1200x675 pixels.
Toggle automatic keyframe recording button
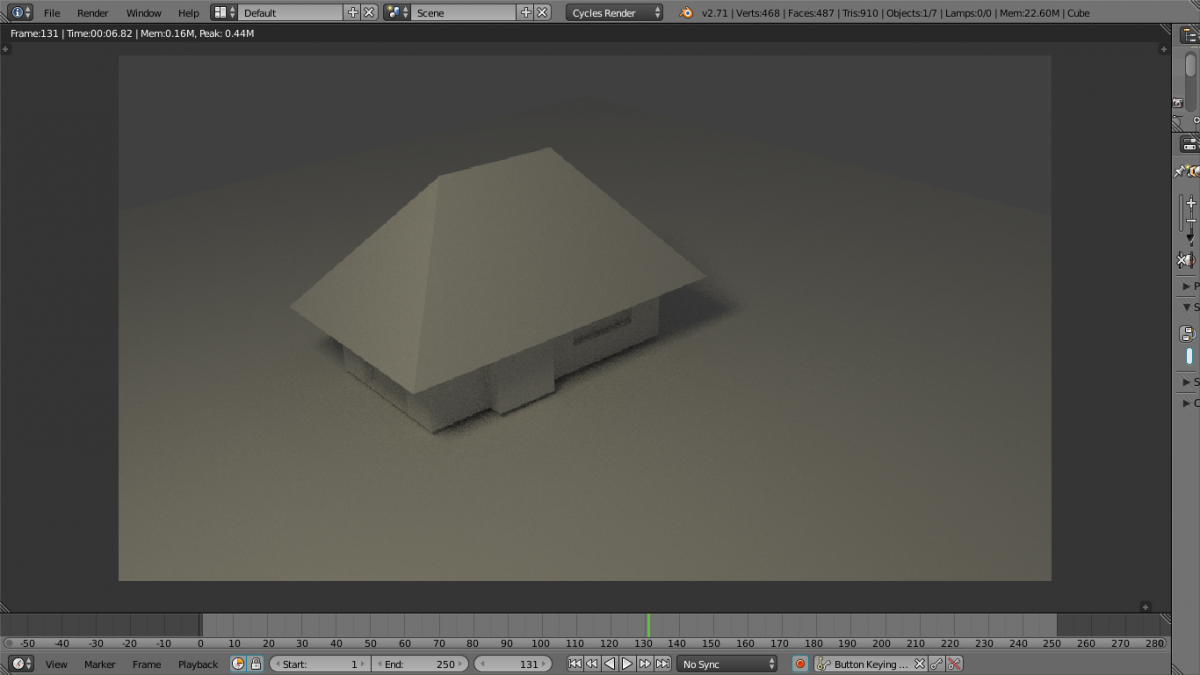click(x=800, y=664)
